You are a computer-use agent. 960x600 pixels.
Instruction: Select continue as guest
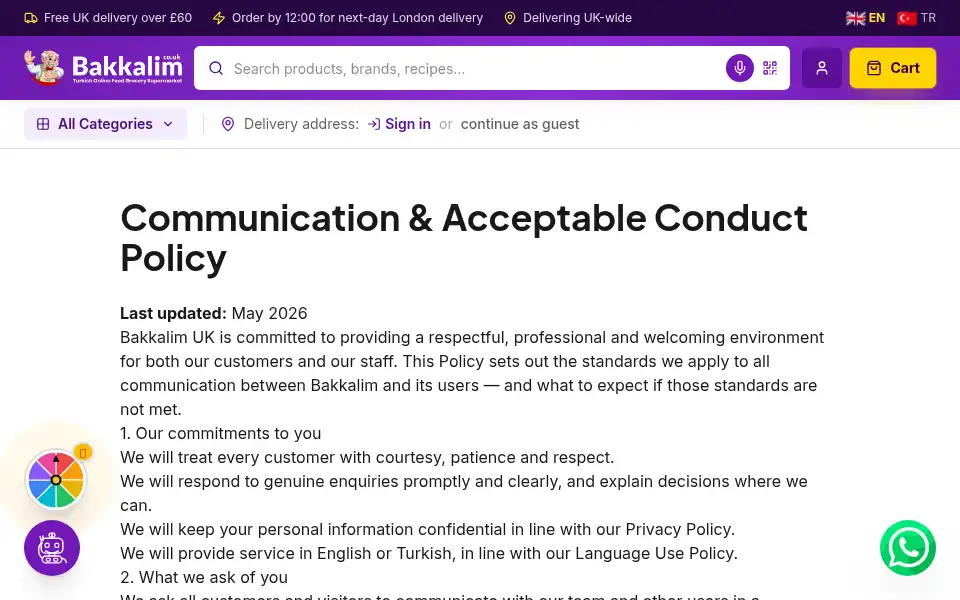pyautogui.click(x=520, y=124)
